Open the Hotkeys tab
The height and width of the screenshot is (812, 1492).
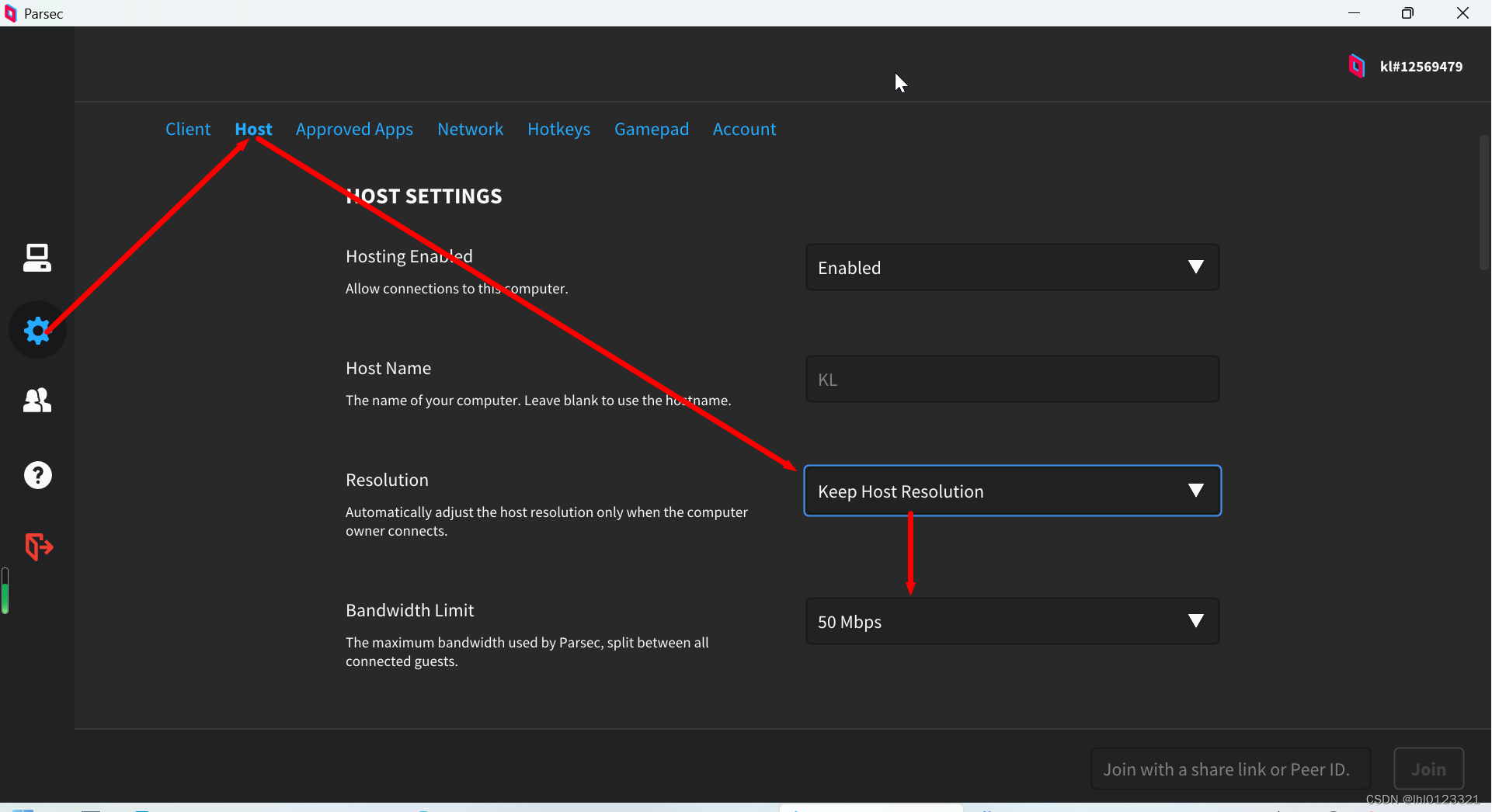558,129
